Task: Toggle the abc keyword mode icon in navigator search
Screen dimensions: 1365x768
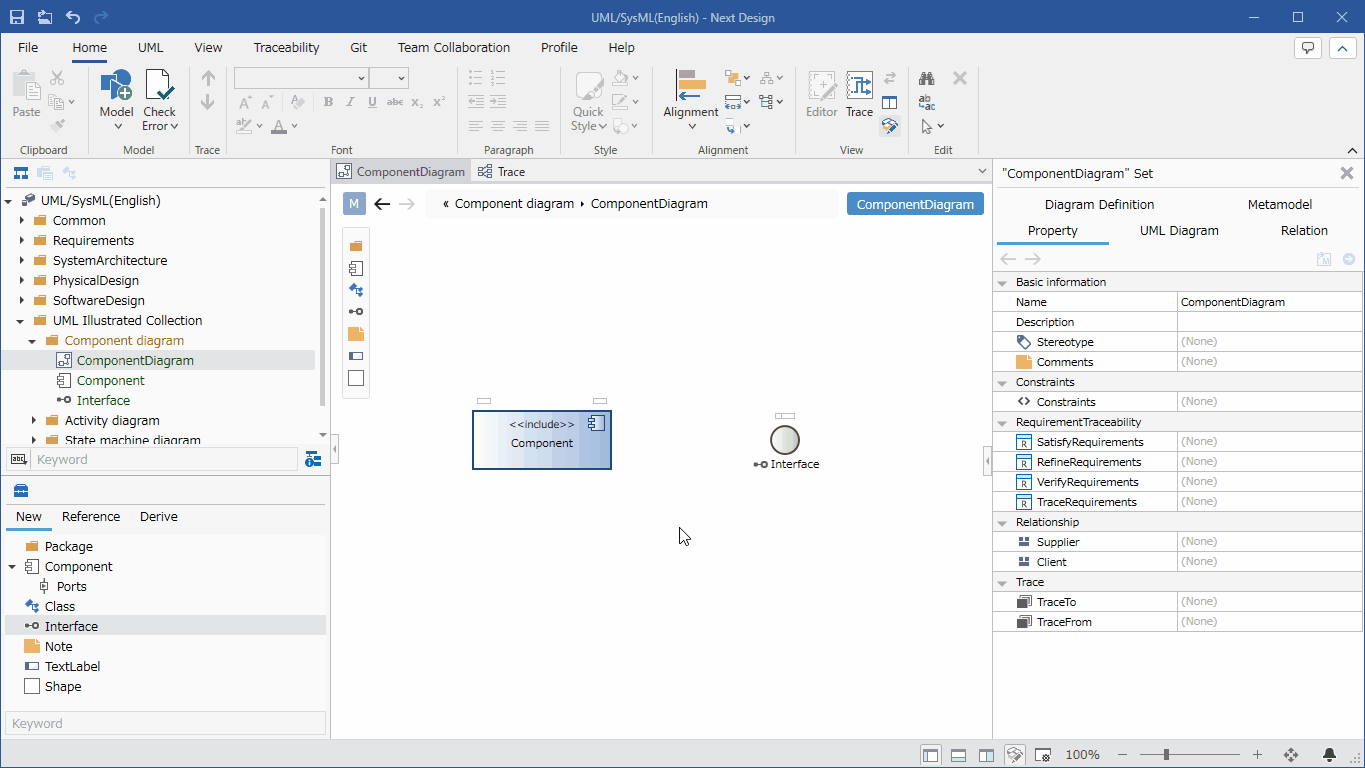Action: click(18, 460)
